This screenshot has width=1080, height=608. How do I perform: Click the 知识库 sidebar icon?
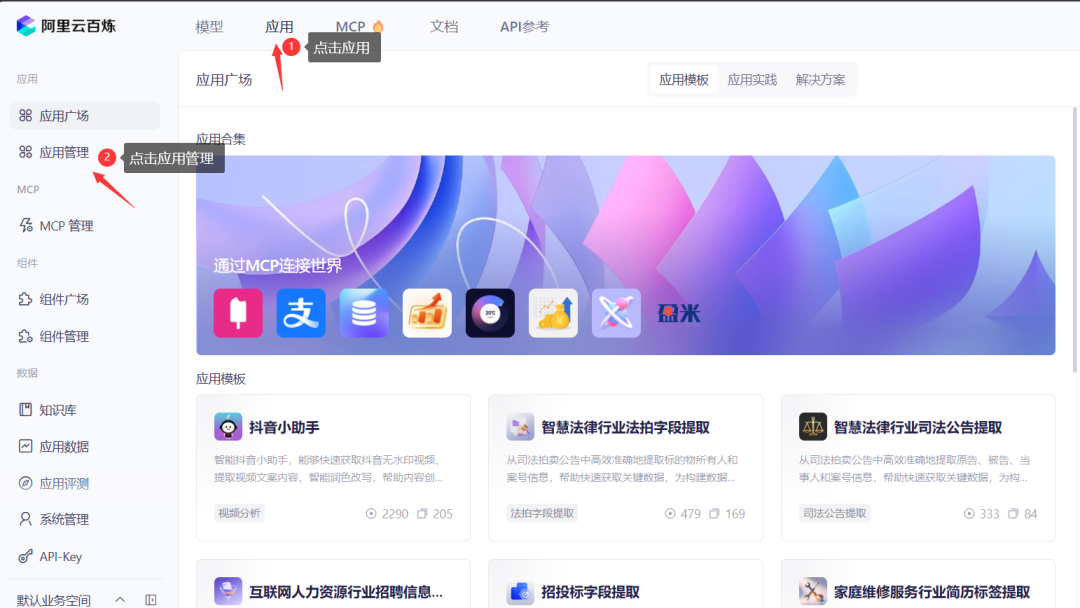(x=25, y=410)
